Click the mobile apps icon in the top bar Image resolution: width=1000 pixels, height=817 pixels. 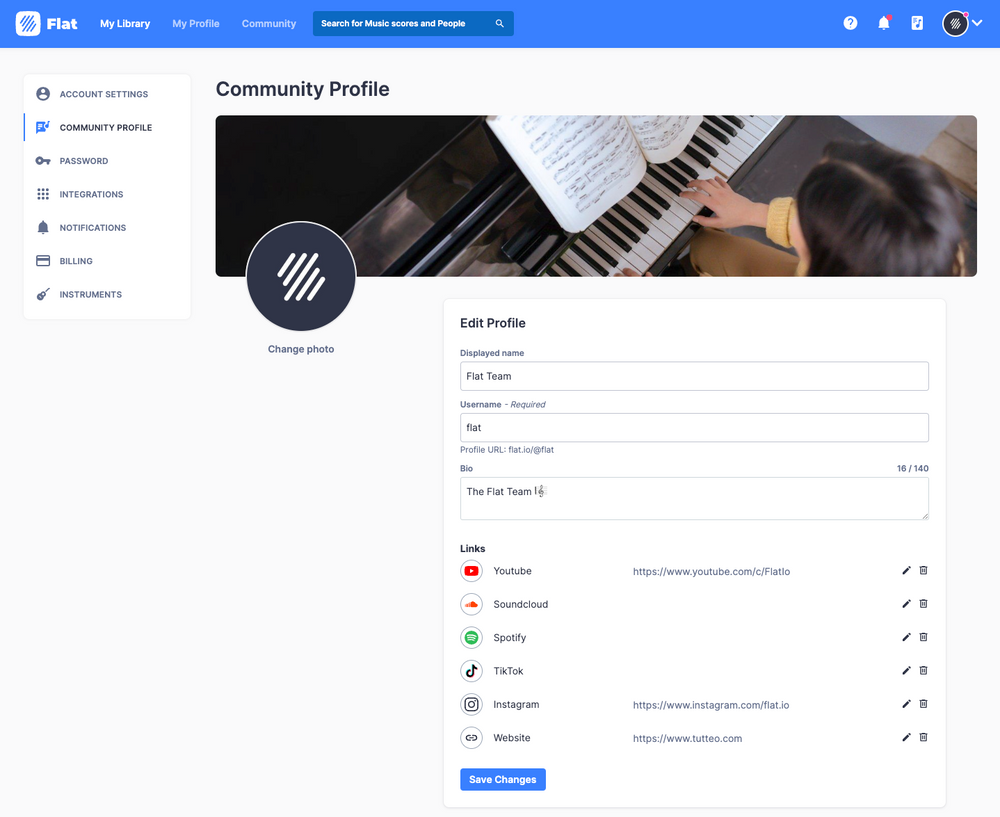[917, 22]
